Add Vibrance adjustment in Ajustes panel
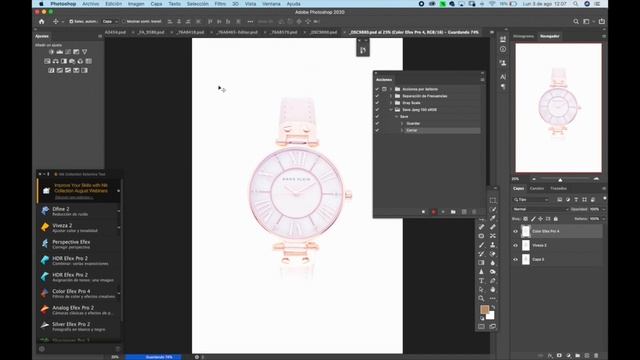The height and width of the screenshot is (360, 640). [x=84, y=52]
